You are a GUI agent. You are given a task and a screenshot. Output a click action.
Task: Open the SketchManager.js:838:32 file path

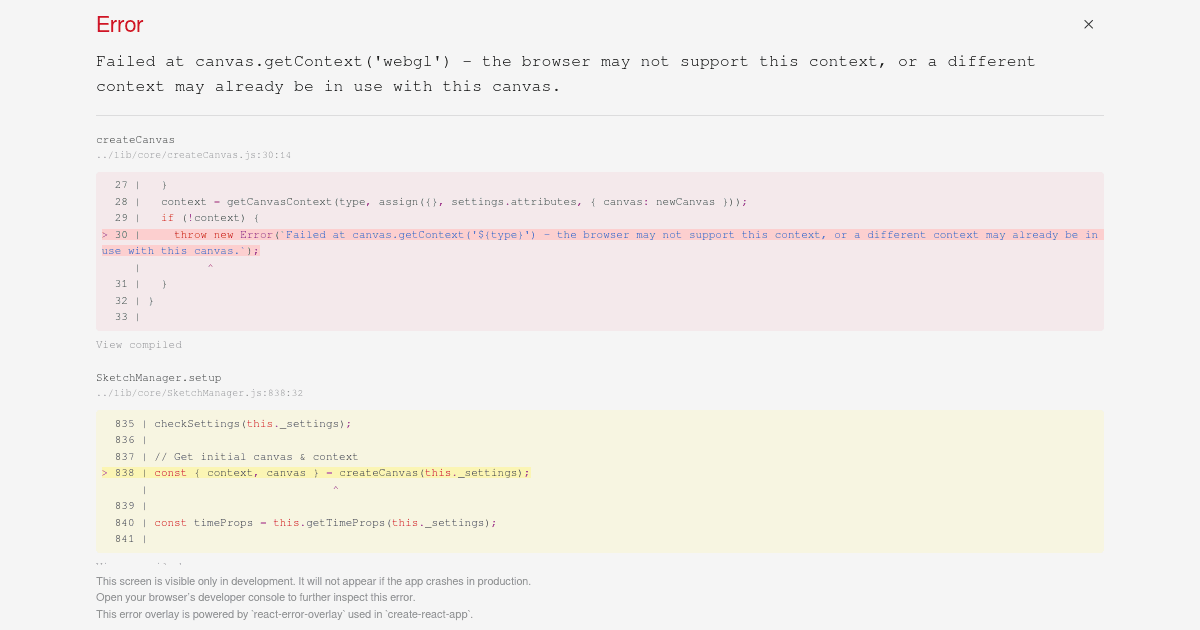click(199, 393)
